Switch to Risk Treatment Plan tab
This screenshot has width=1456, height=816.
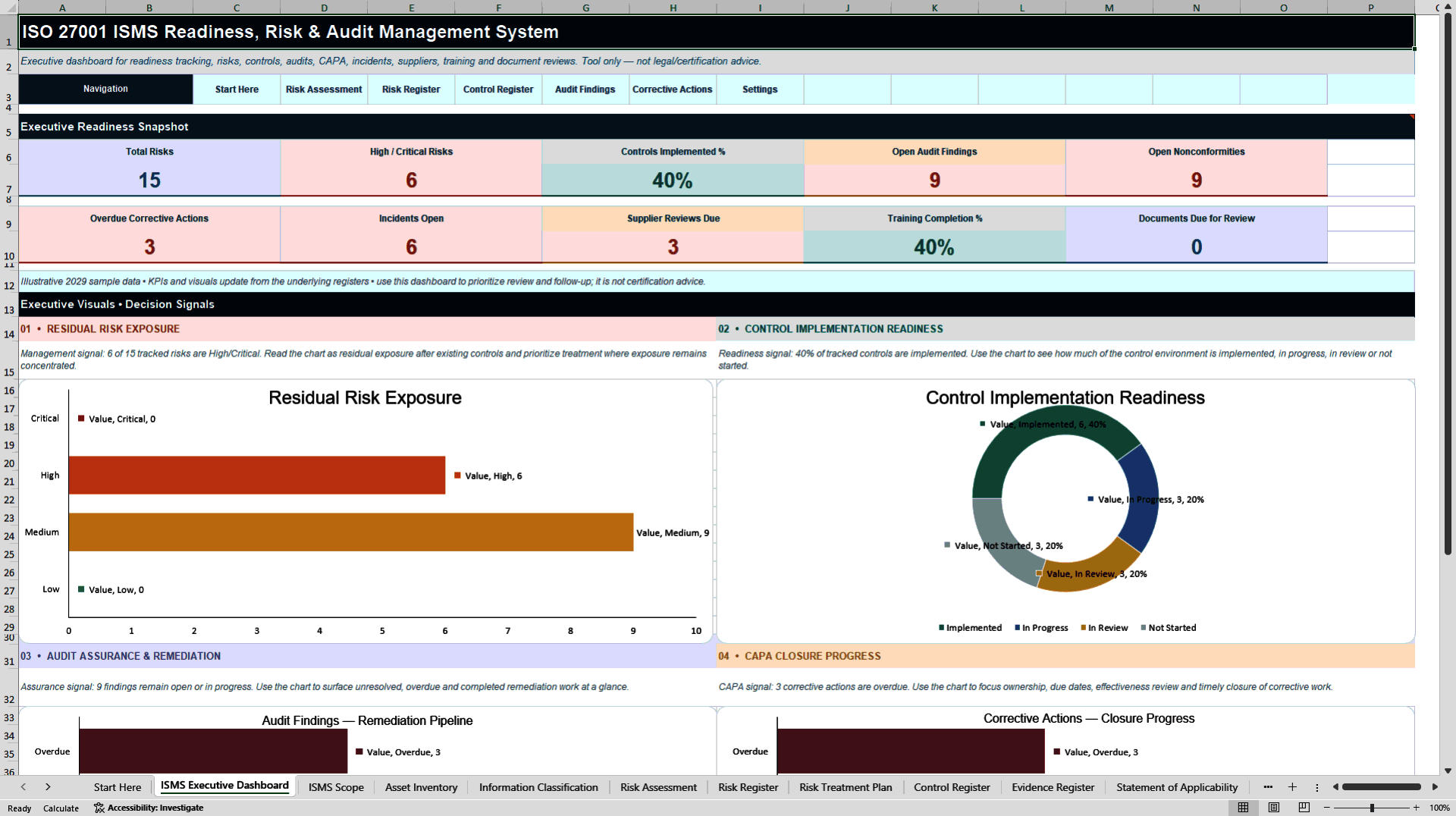tap(846, 787)
